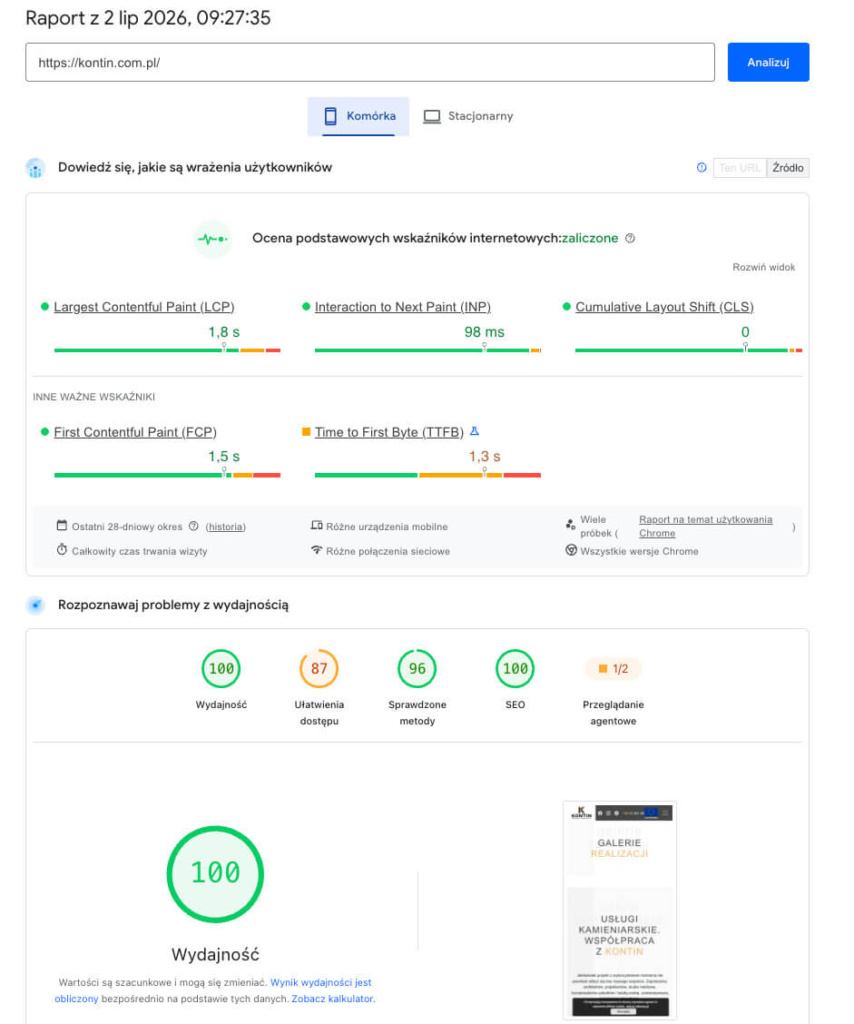Click the URL input field

370,63
